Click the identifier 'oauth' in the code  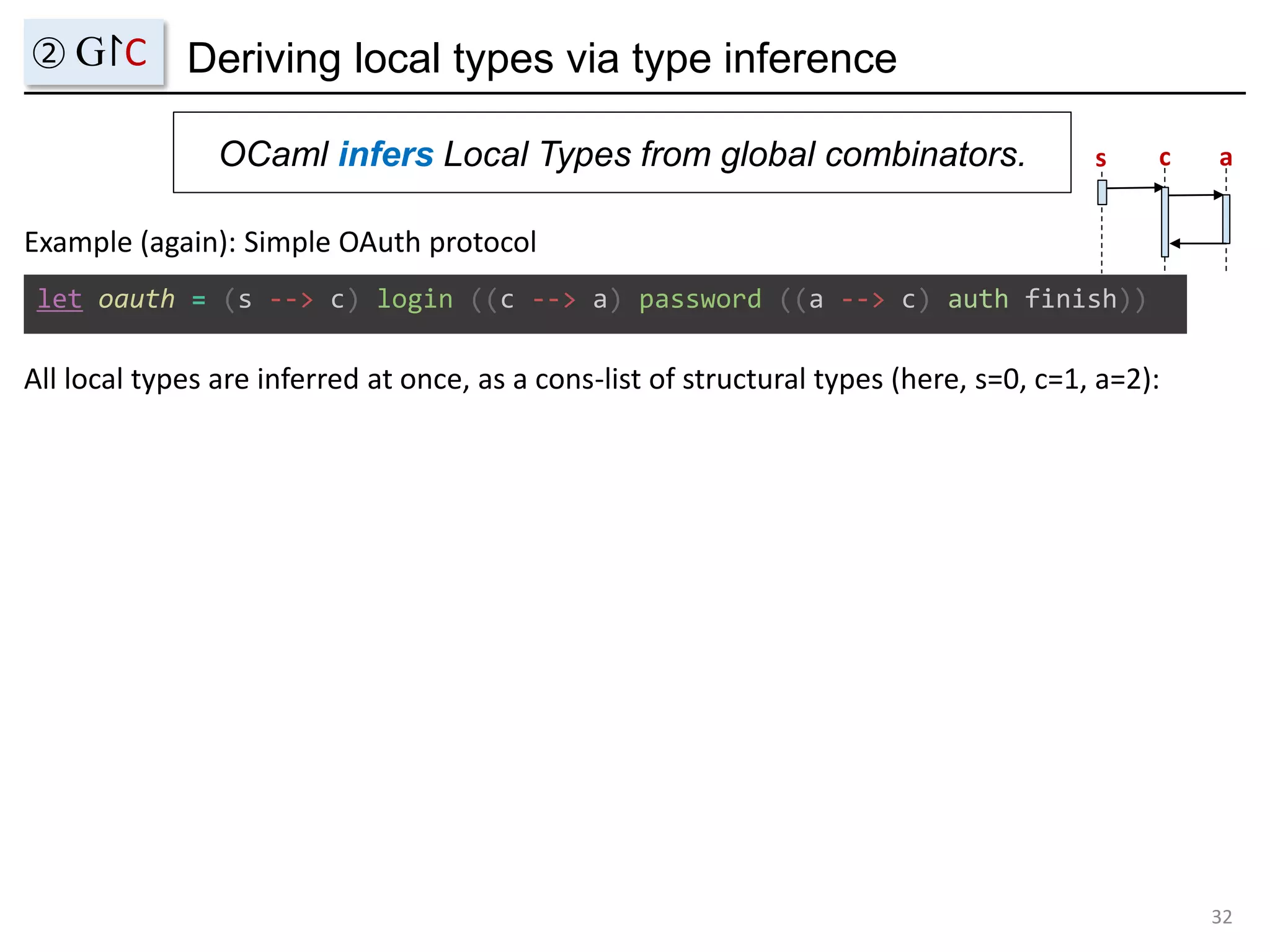[x=136, y=299]
